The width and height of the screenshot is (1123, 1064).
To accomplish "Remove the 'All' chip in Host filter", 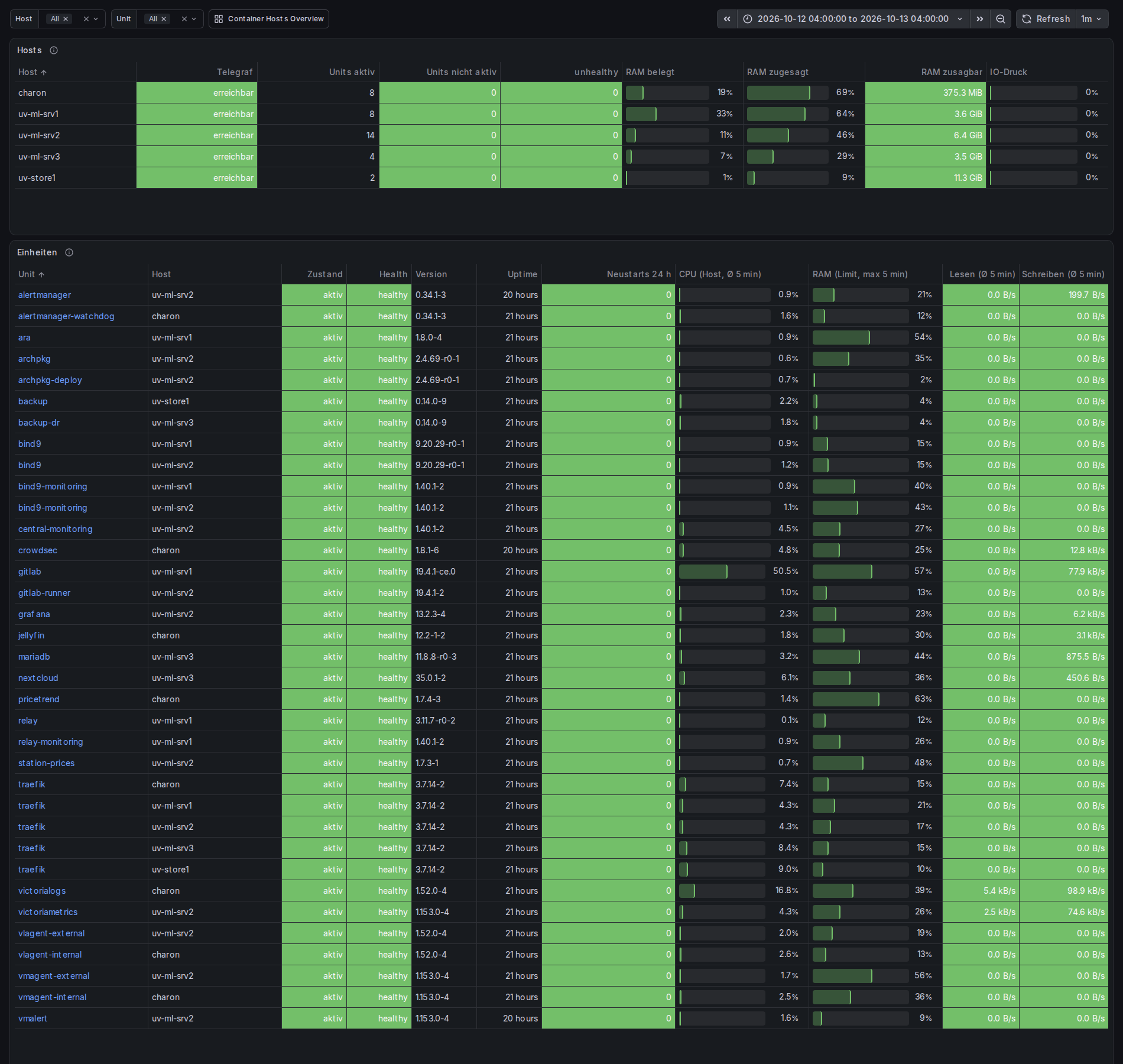I will point(66,19).
